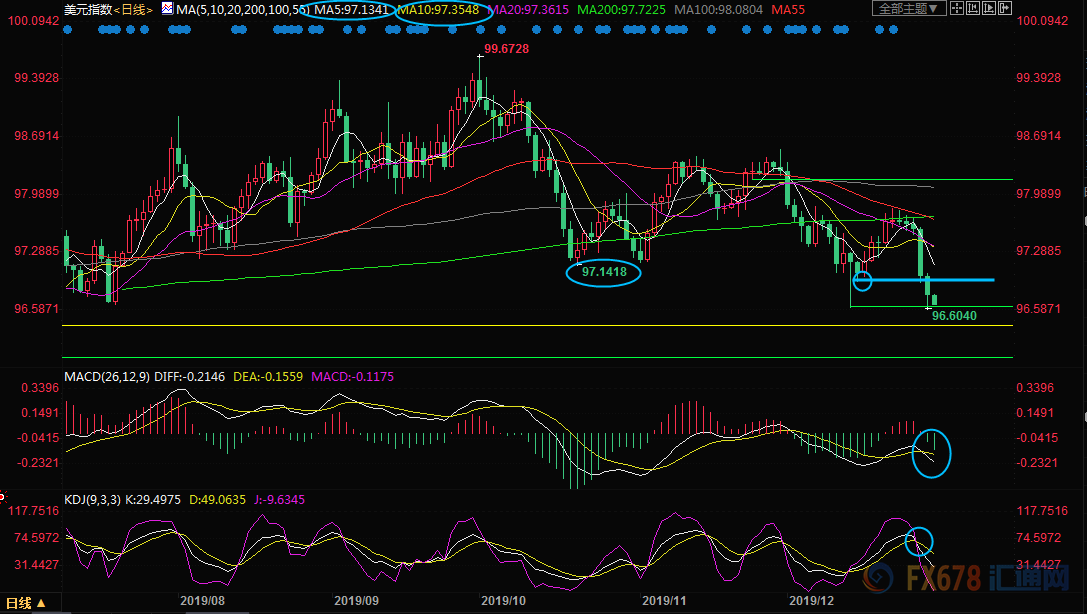The height and width of the screenshot is (614, 1087).
Task: Click the toolbar icon with a right-pointing arrow
Action: tap(1005, 9)
